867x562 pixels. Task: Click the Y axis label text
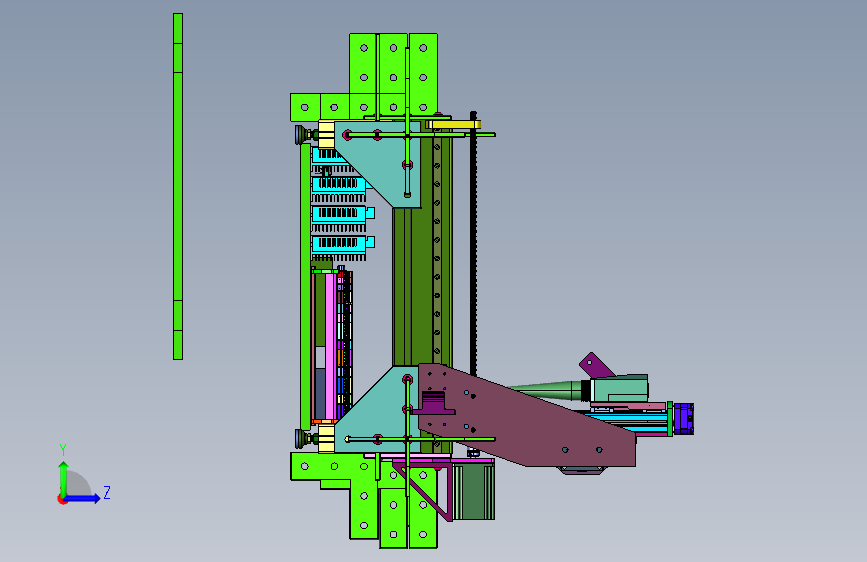coord(63,450)
